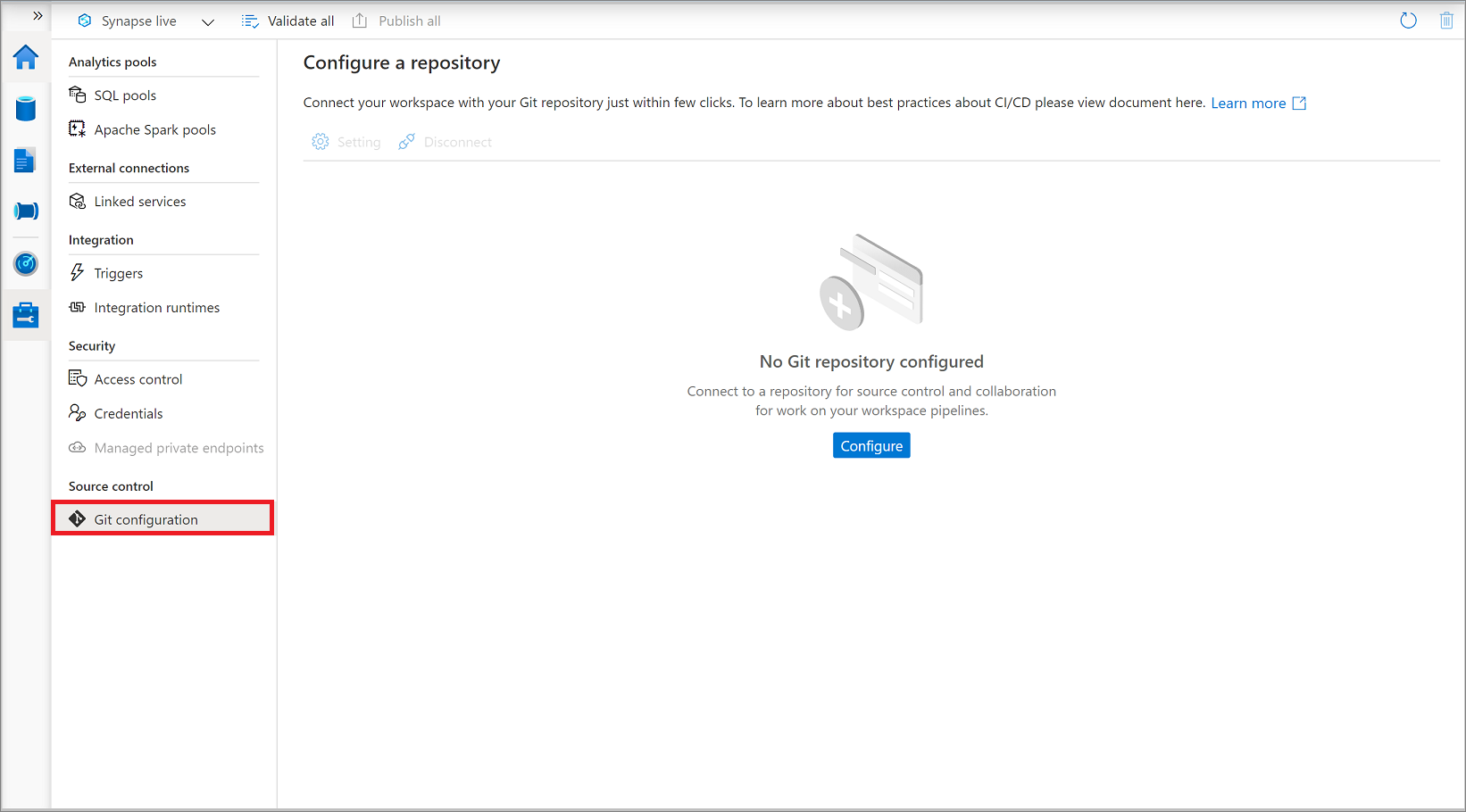Screen dimensions: 1466x812
Task: Open the Integrate hub
Action: [x=26, y=211]
